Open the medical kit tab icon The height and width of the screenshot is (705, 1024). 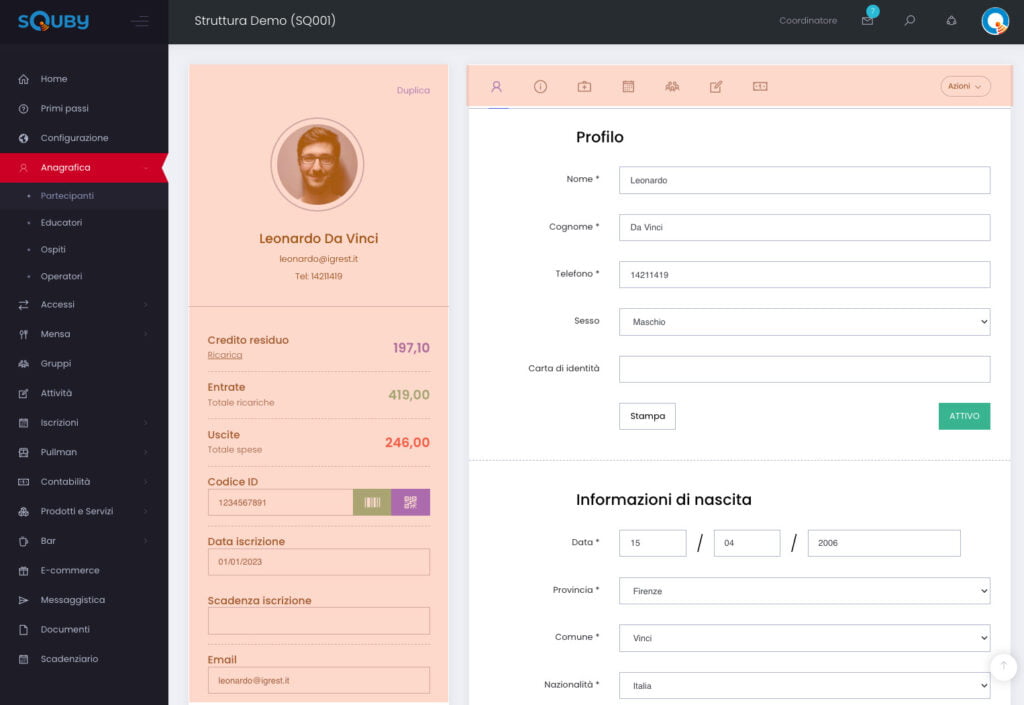click(584, 87)
